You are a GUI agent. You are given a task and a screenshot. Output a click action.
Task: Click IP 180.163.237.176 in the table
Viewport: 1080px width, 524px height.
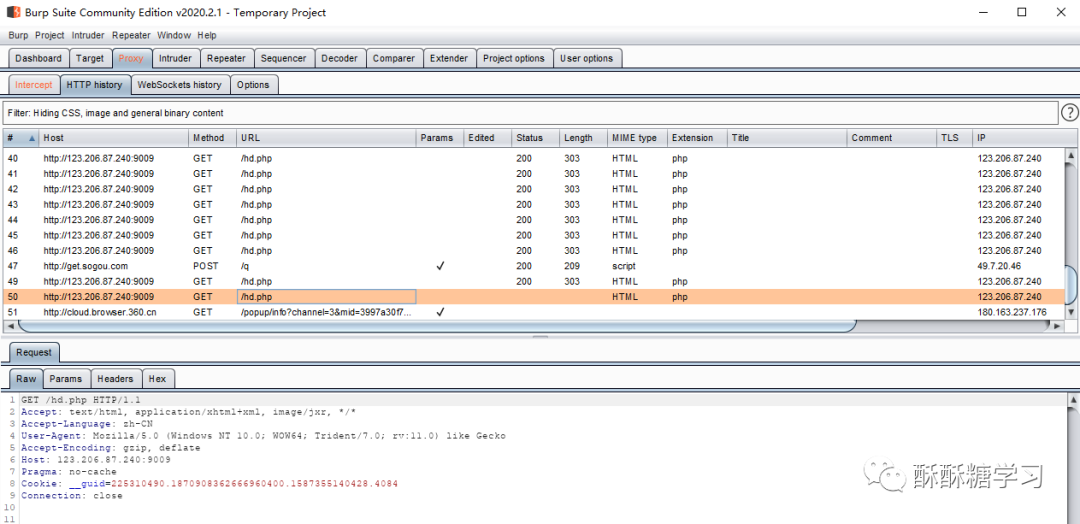1012,312
